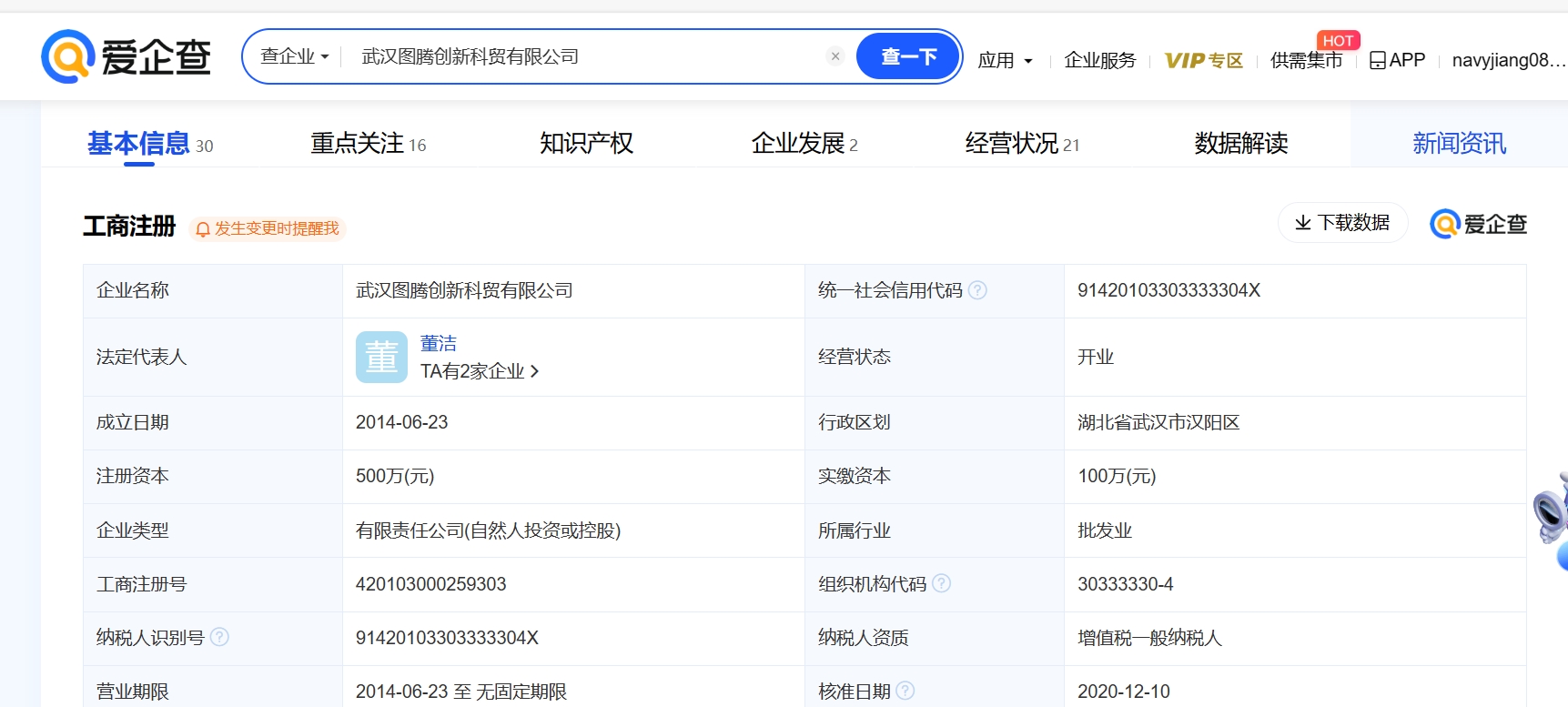Image resolution: width=1568 pixels, height=707 pixels.
Task: Open legal representative 董洁's profile
Action: tap(439, 343)
